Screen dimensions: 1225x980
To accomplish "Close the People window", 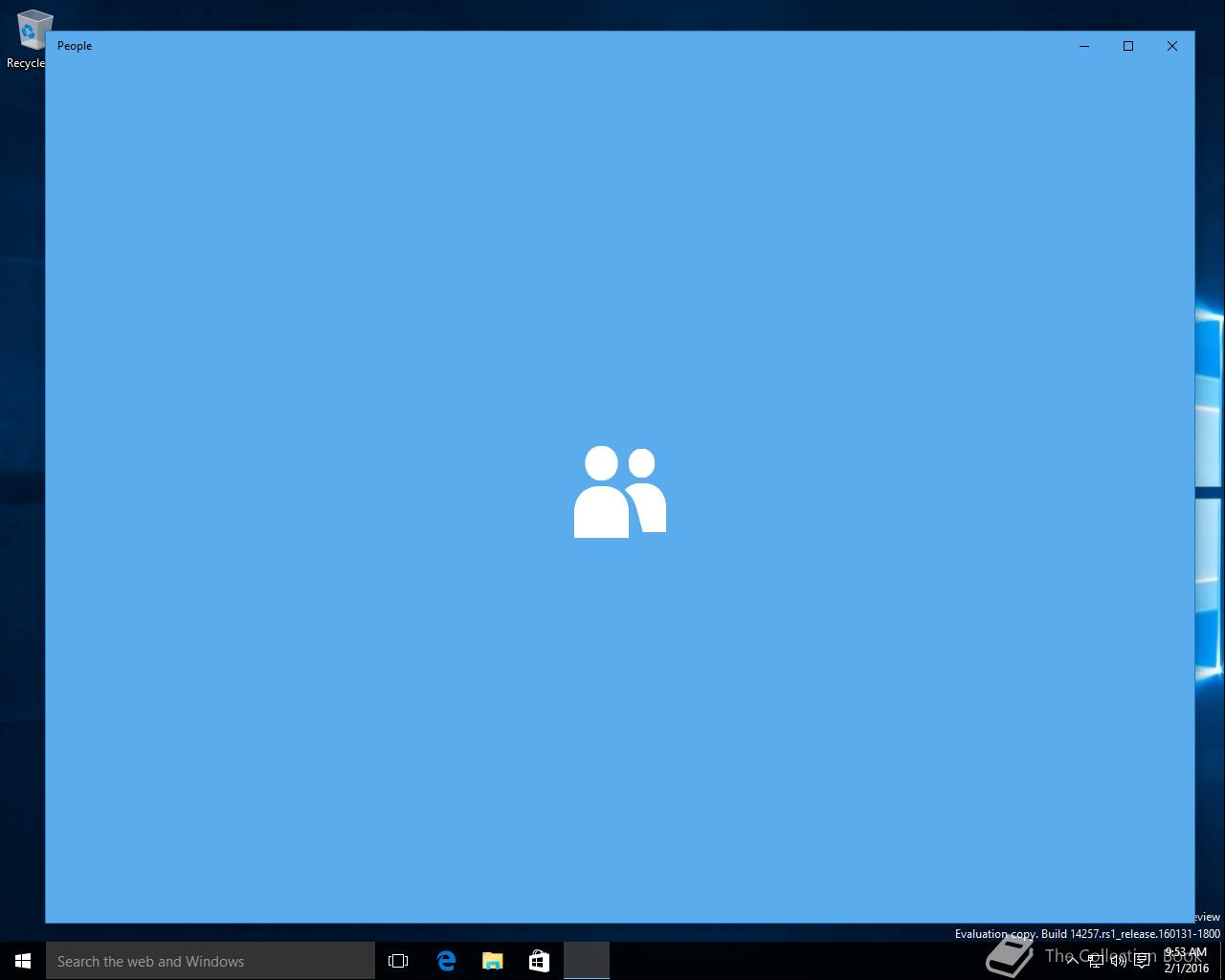I will click(1172, 46).
